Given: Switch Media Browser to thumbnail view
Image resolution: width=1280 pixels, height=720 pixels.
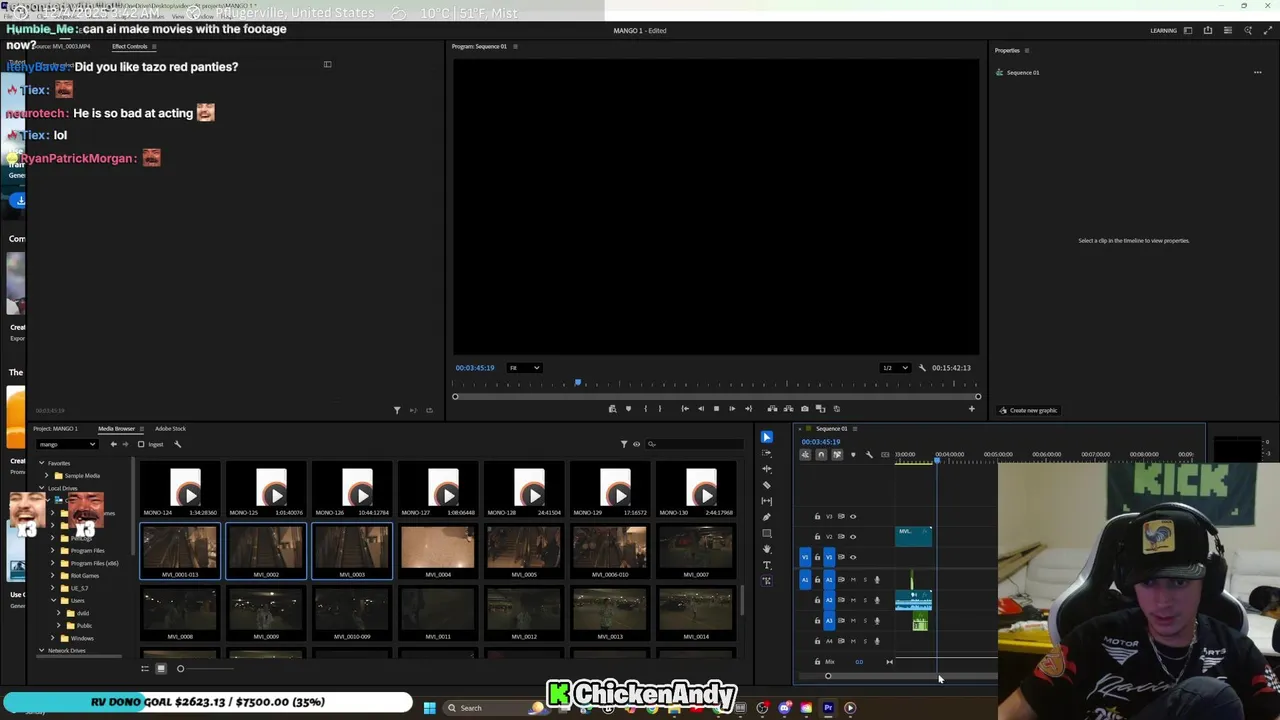Looking at the screenshot, I should coord(161,668).
